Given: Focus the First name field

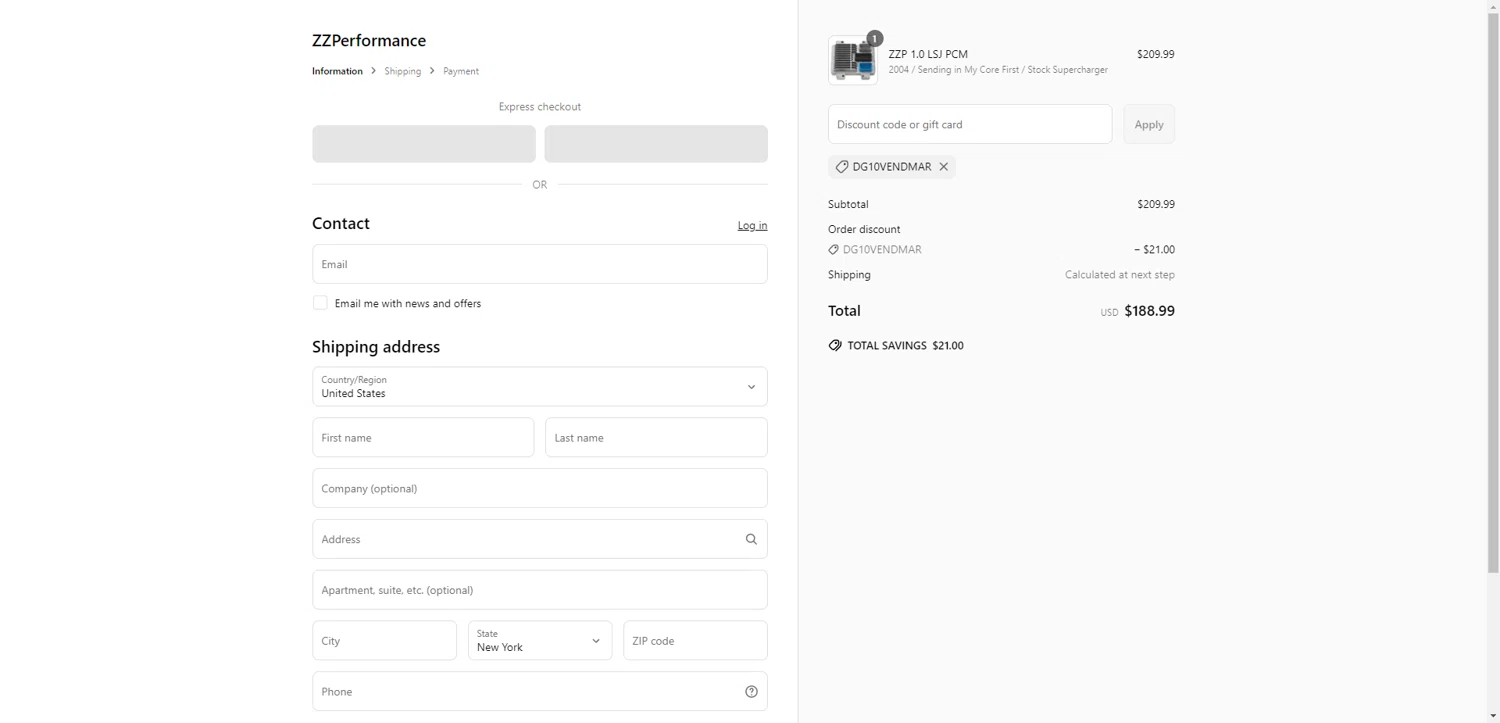Looking at the screenshot, I should point(423,438).
